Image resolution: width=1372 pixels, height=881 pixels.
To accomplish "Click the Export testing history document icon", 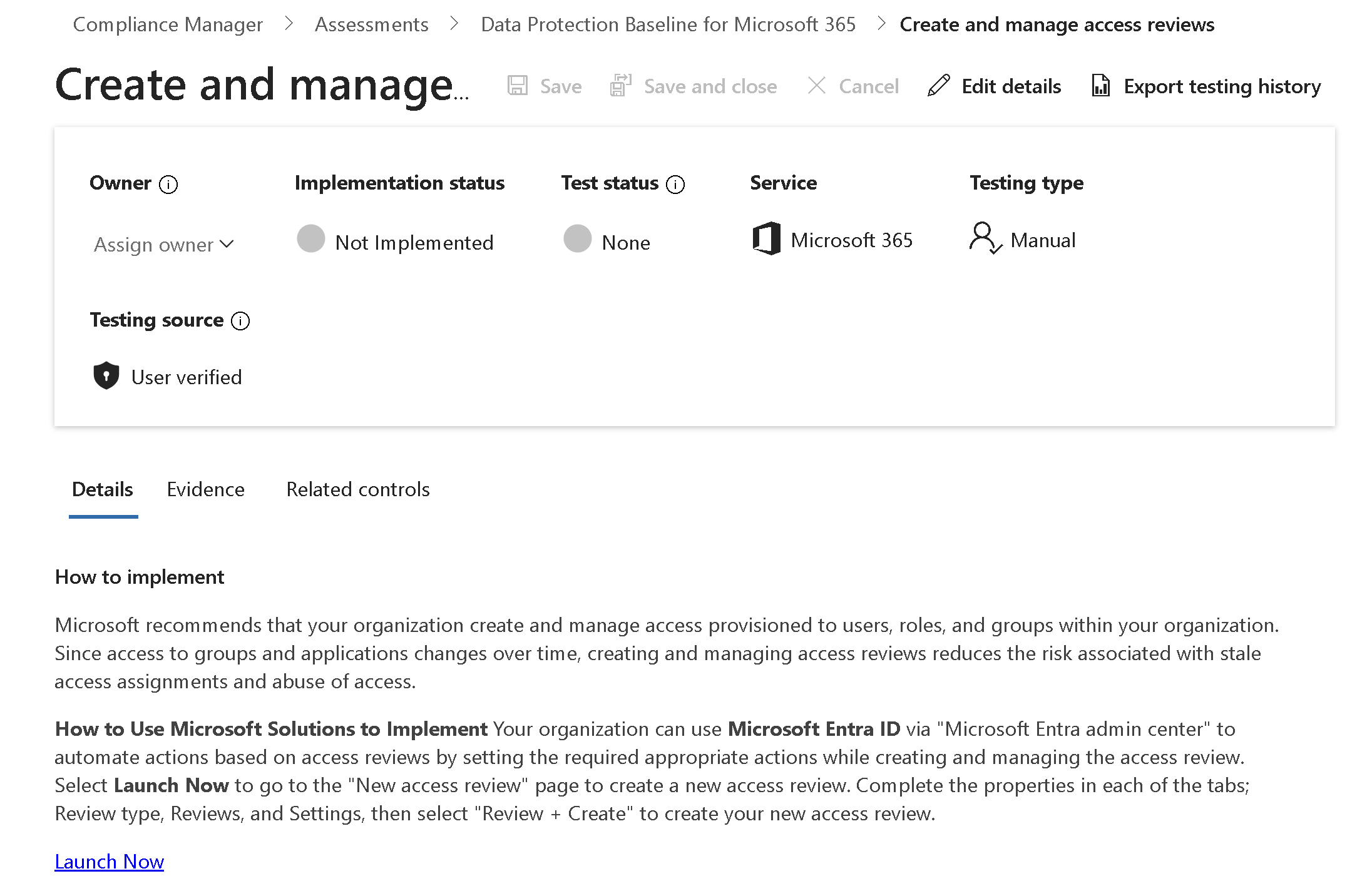I will 1101,86.
